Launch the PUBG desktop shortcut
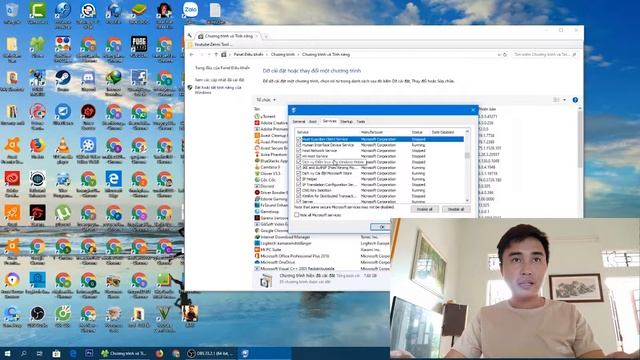Image resolution: width=640 pixels, height=360 pixels. pos(139,45)
